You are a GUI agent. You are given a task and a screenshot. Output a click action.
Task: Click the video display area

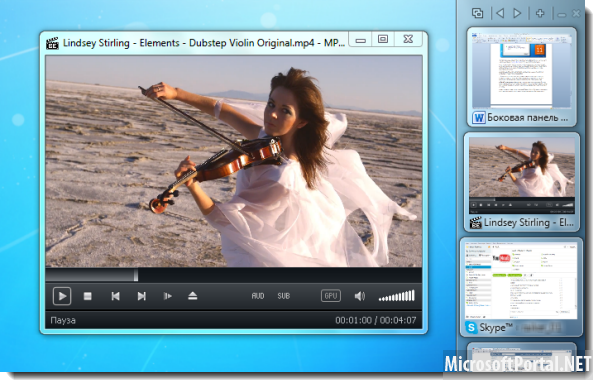233,161
